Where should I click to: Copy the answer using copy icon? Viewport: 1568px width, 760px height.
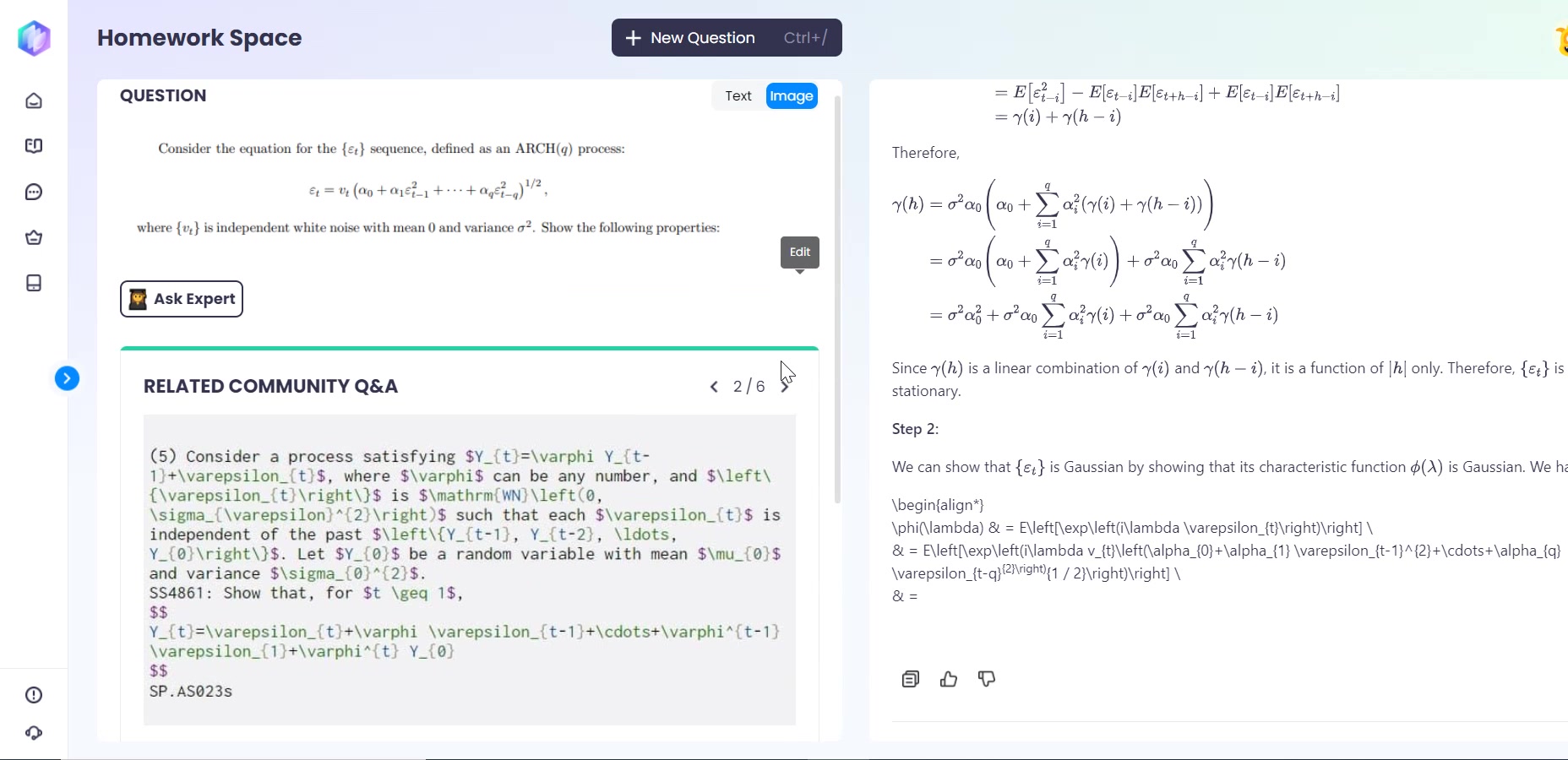[x=910, y=679]
